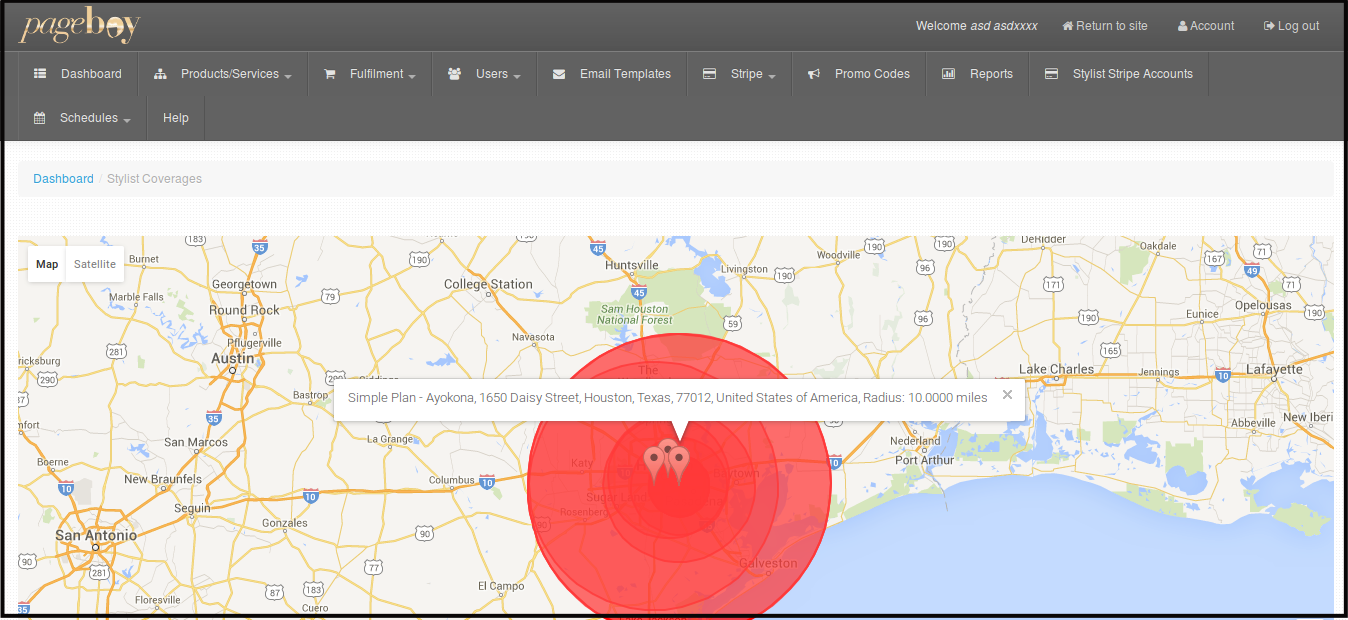Click the Huntsville map label
Screen dimensions: 1348x620
pyautogui.click(x=632, y=265)
